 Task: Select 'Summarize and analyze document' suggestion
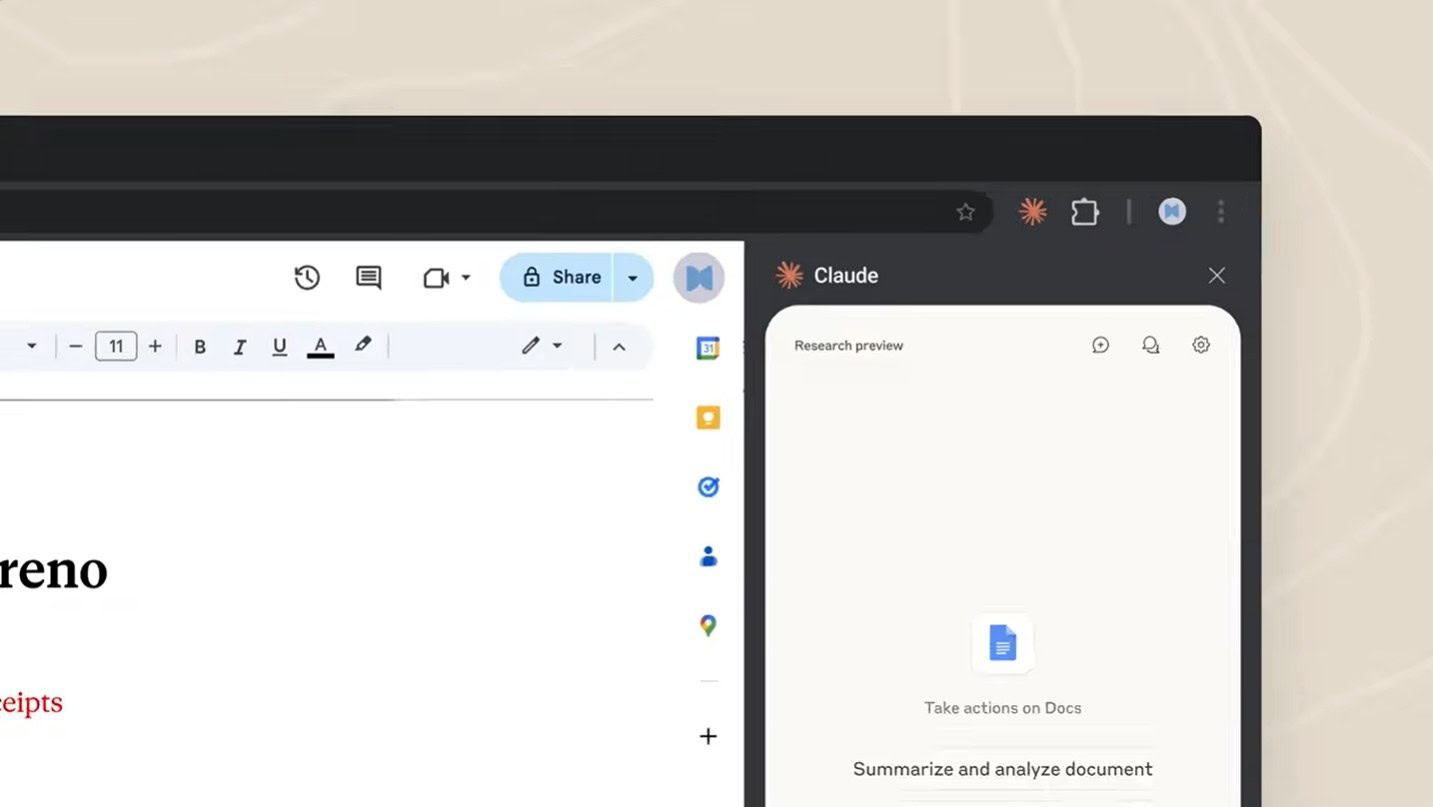pyautogui.click(x=1002, y=769)
